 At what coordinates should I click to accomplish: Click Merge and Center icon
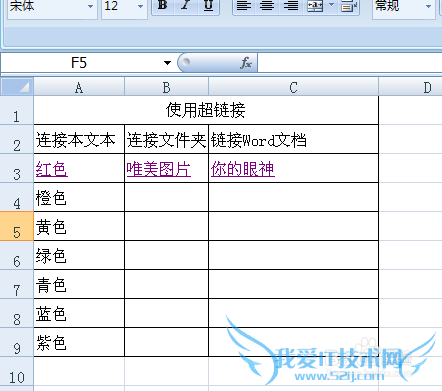pyautogui.click(x=315, y=6)
